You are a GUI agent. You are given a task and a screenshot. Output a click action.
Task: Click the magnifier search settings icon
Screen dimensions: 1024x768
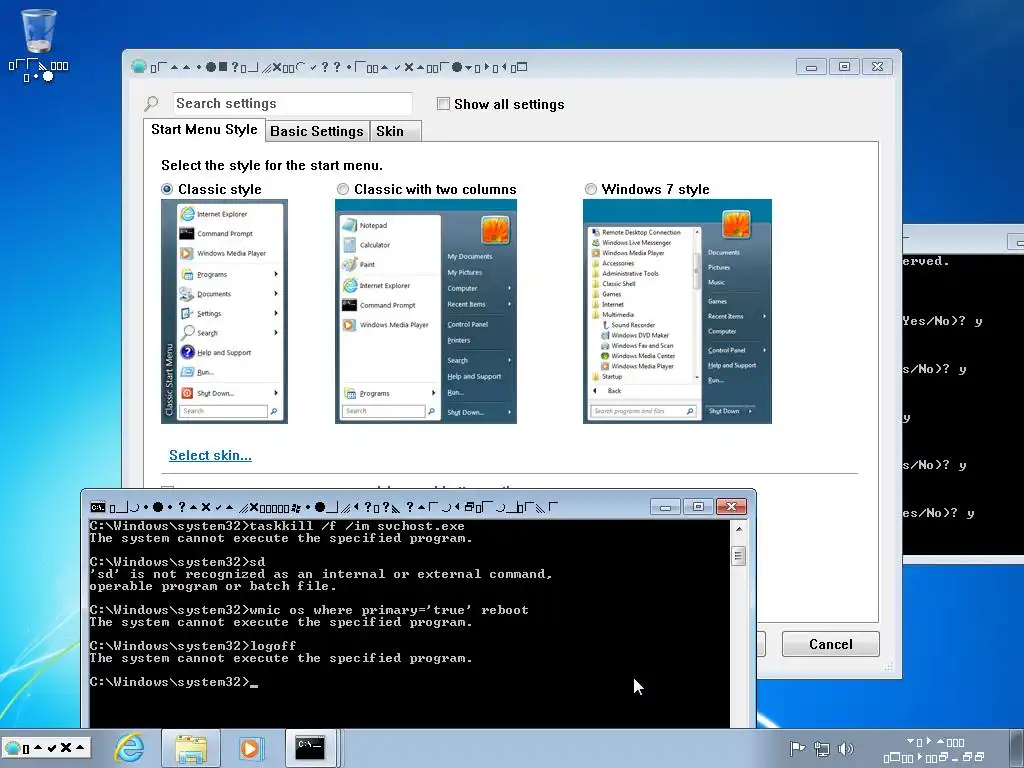[x=152, y=103]
